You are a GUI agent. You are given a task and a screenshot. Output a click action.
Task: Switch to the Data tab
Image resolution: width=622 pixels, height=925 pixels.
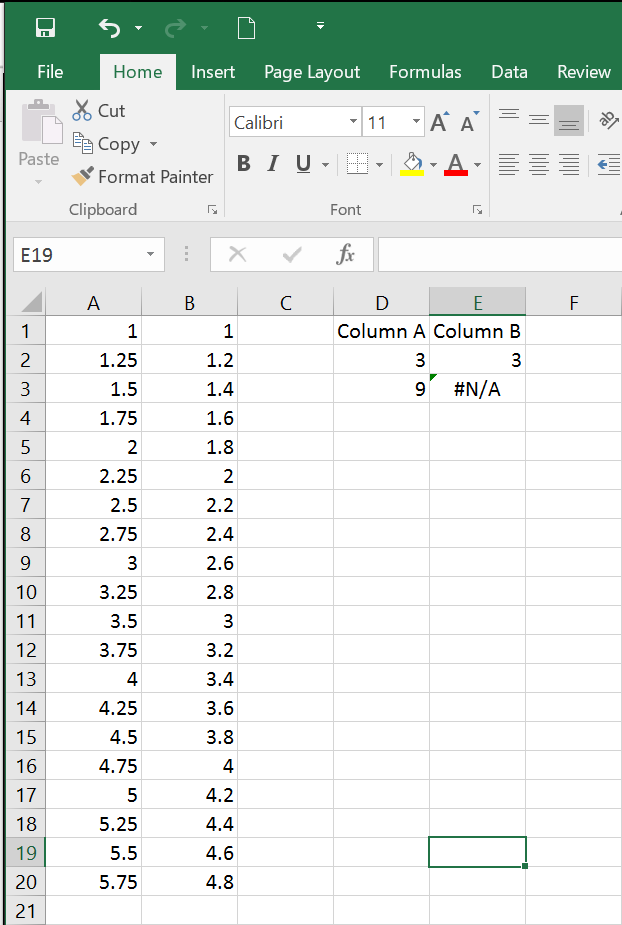509,72
